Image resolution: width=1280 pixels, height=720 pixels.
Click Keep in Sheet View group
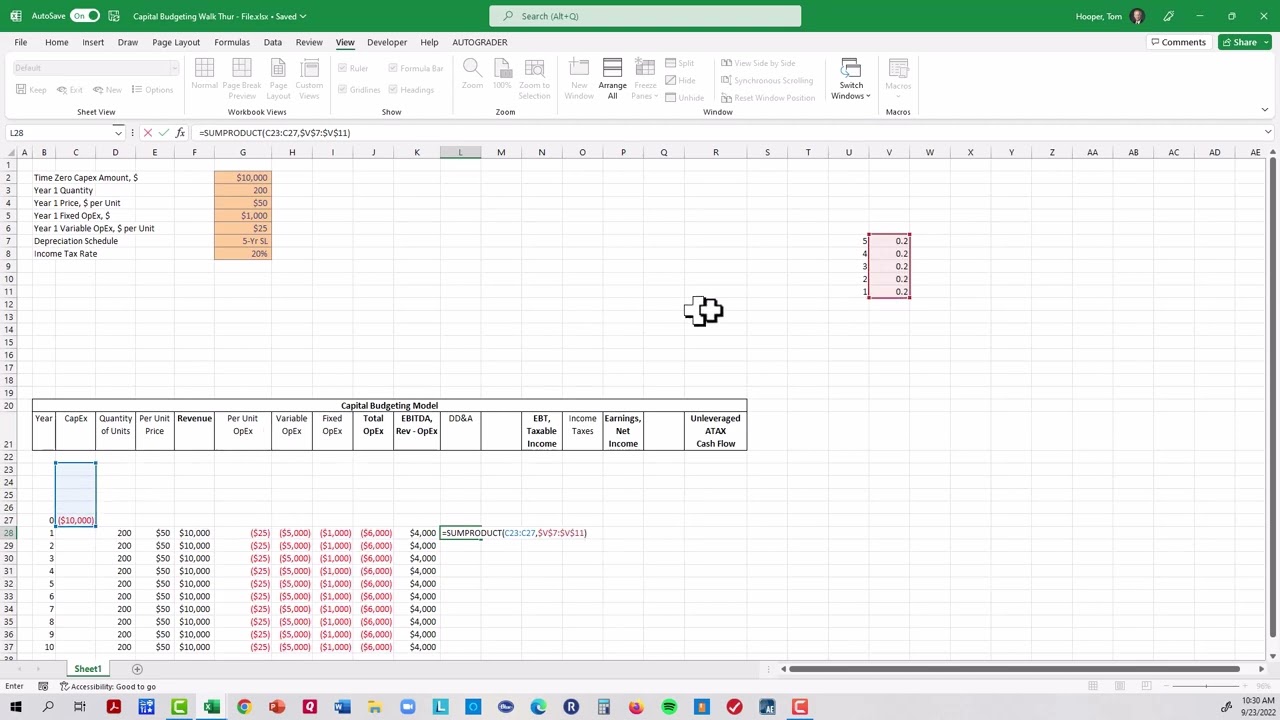[31, 90]
